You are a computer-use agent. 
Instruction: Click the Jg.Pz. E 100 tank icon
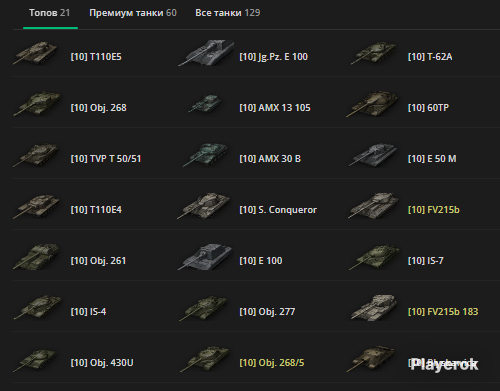(x=206, y=53)
